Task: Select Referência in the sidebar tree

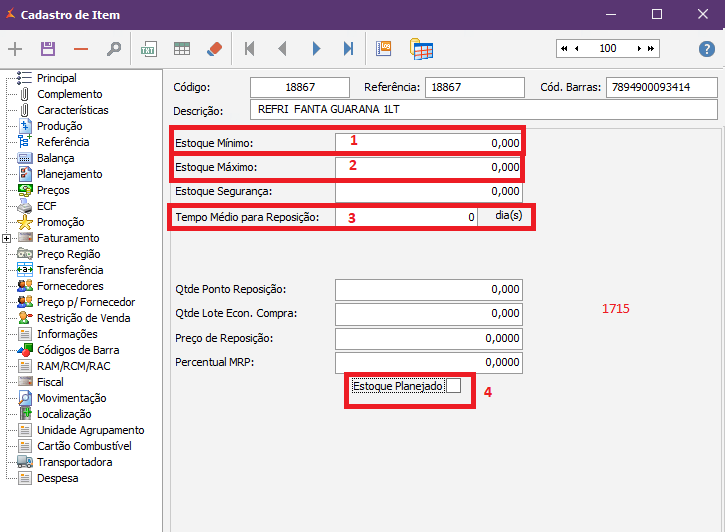Action: 63,142
